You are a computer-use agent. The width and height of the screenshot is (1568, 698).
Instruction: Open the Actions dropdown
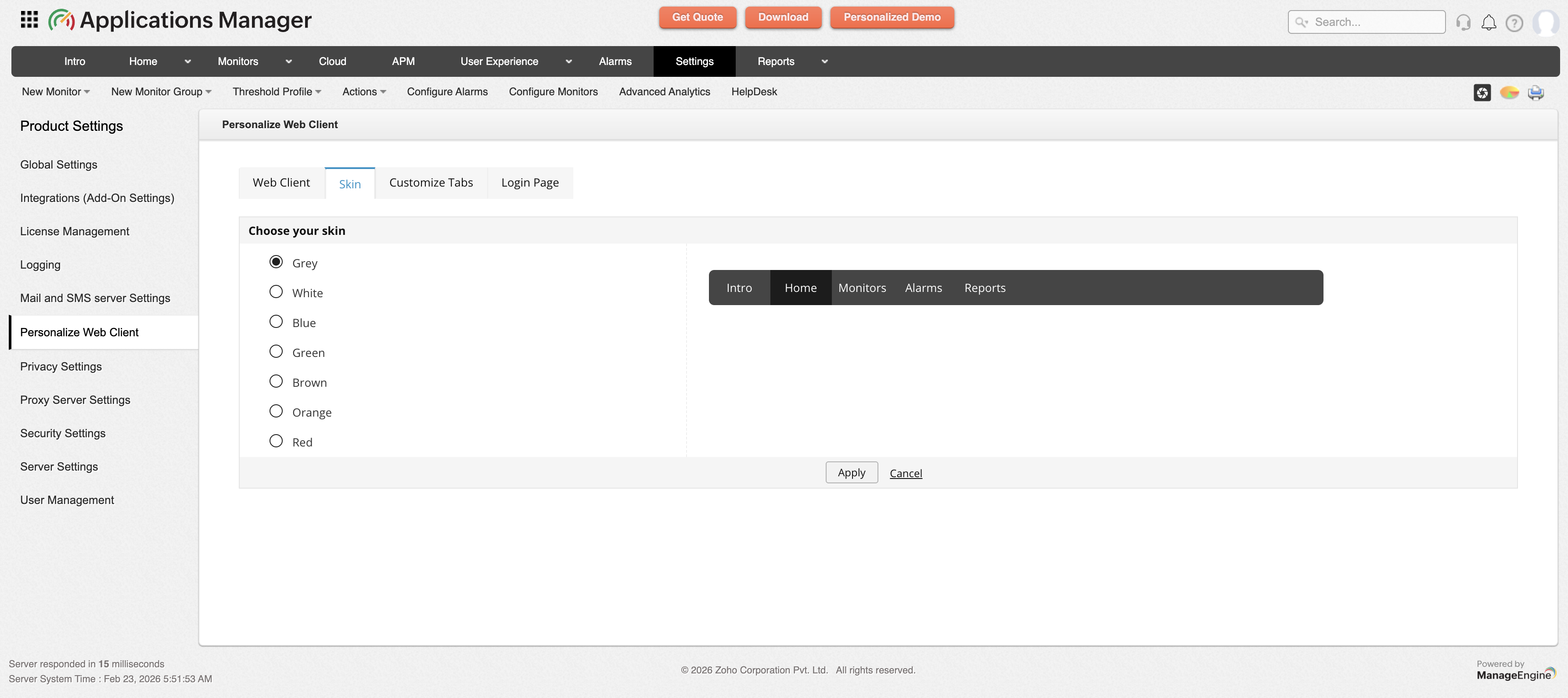pyautogui.click(x=364, y=91)
